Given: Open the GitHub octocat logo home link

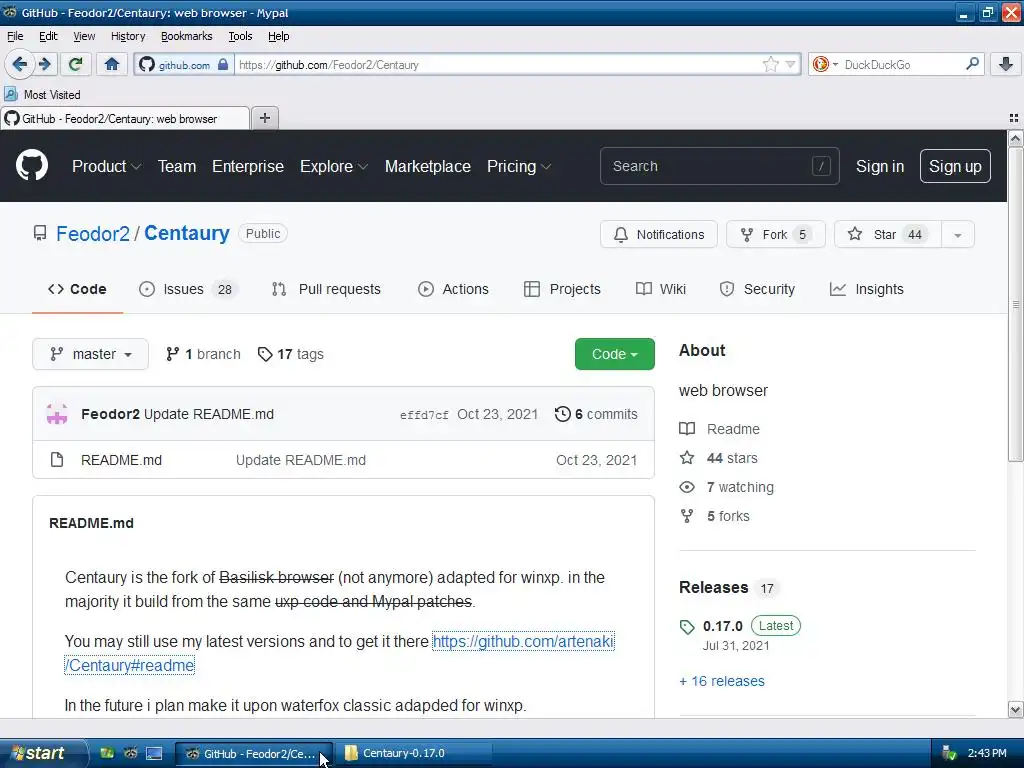Looking at the screenshot, I should [x=32, y=165].
